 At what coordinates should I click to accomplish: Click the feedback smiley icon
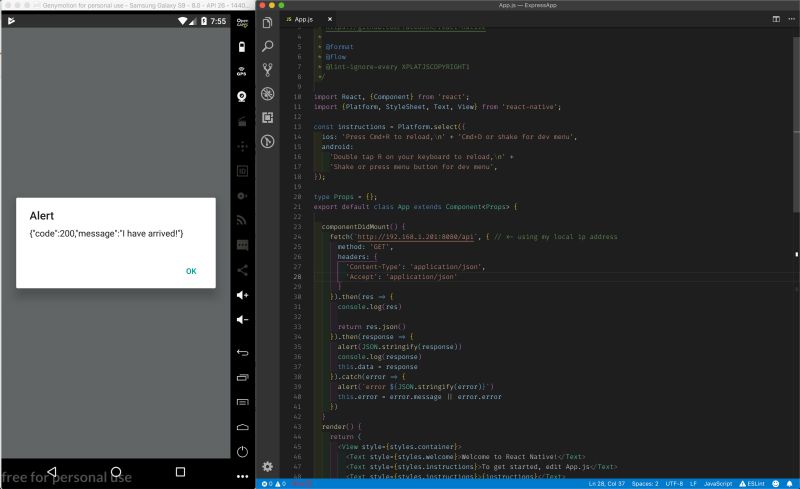click(776, 483)
